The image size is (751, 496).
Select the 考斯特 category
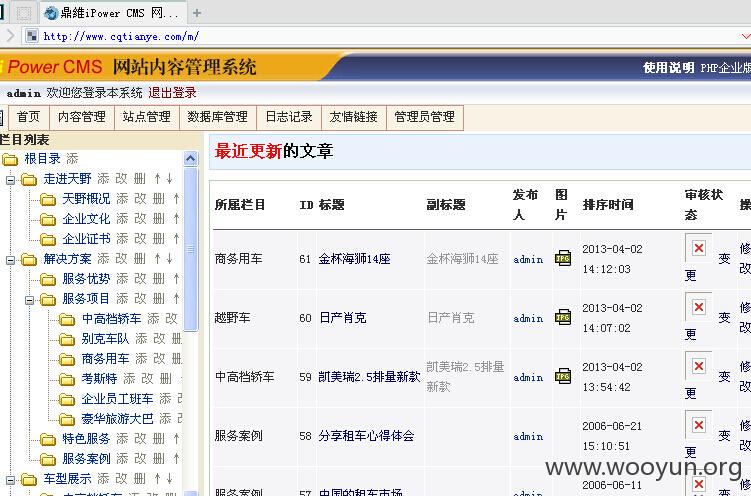(99, 379)
